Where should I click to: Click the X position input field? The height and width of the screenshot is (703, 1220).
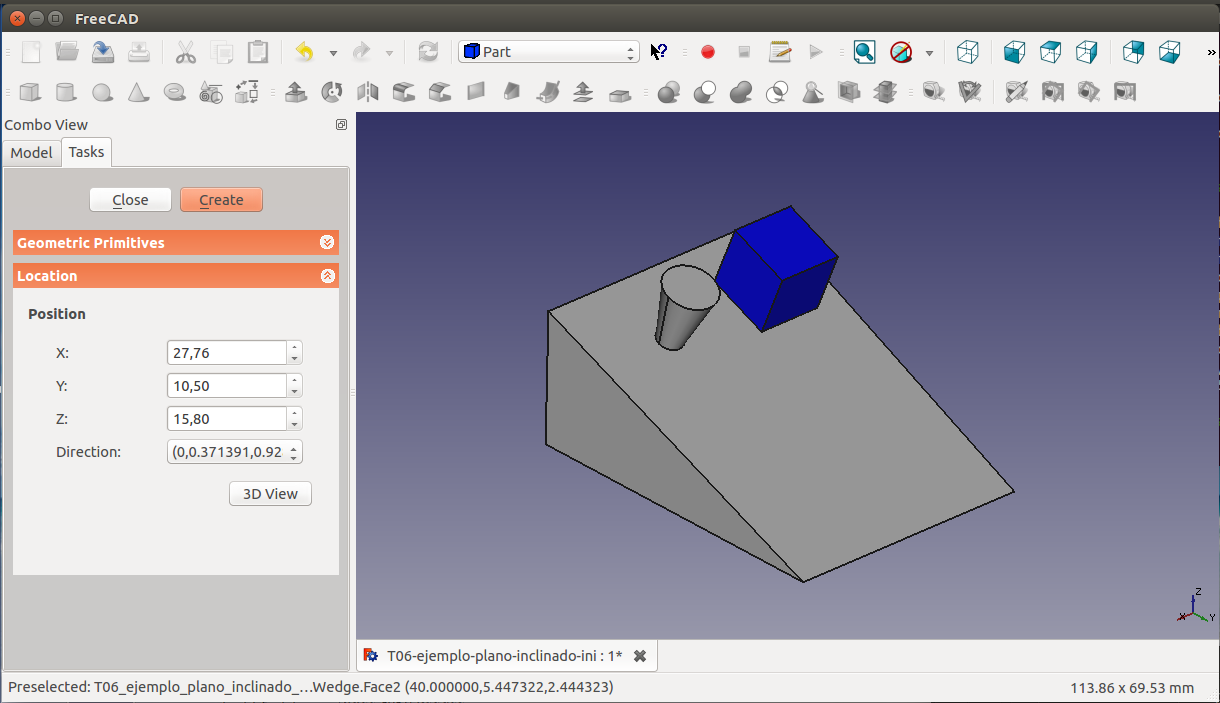point(227,353)
